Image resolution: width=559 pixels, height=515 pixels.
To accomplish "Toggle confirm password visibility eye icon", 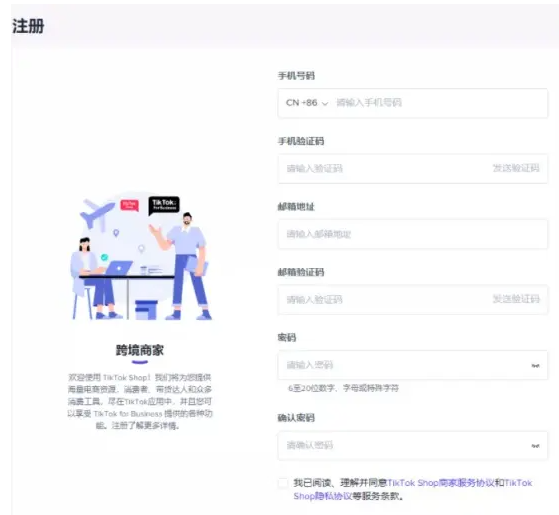I will click(x=535, y=446).
